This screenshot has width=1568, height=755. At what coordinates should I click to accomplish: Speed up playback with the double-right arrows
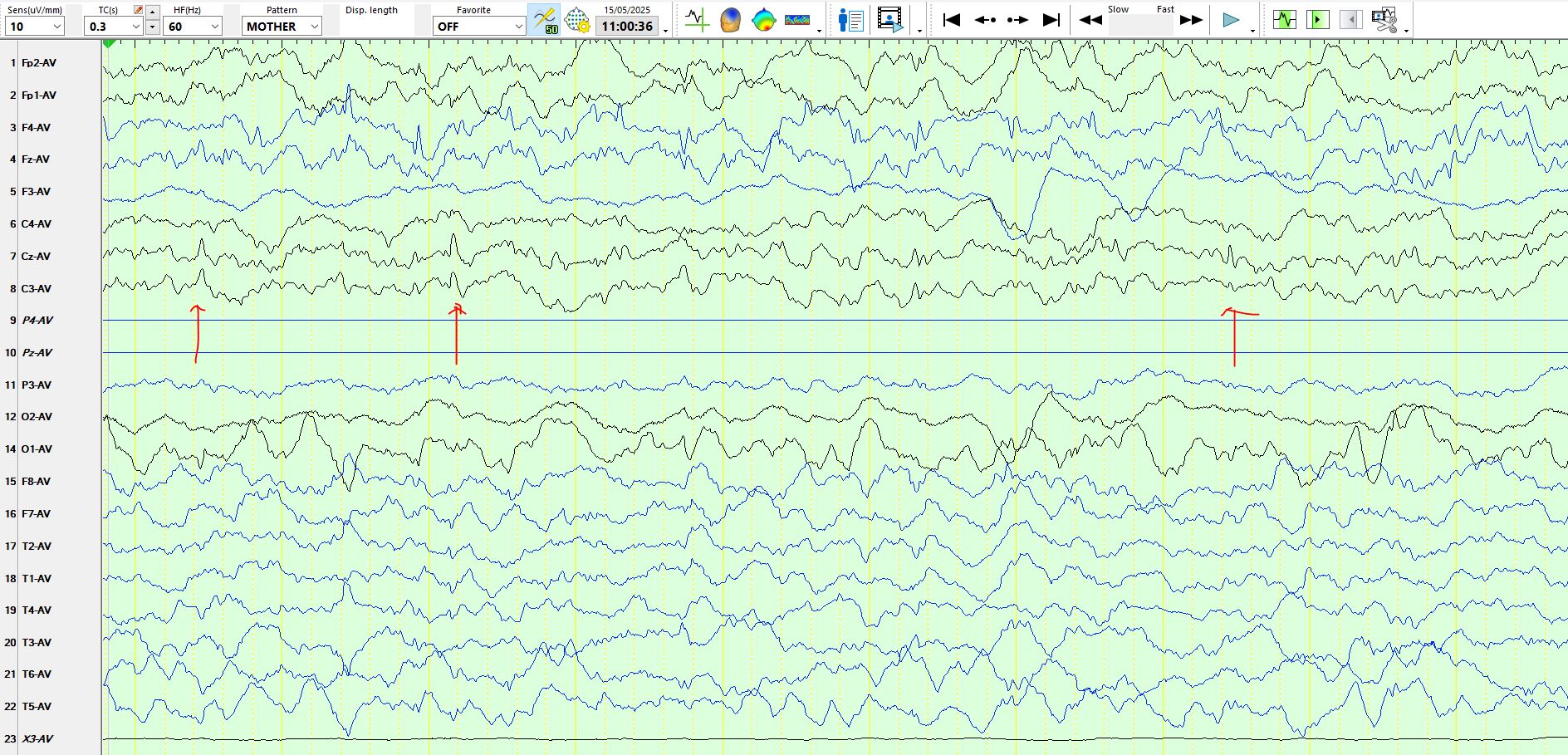(x=1192, y=20)
